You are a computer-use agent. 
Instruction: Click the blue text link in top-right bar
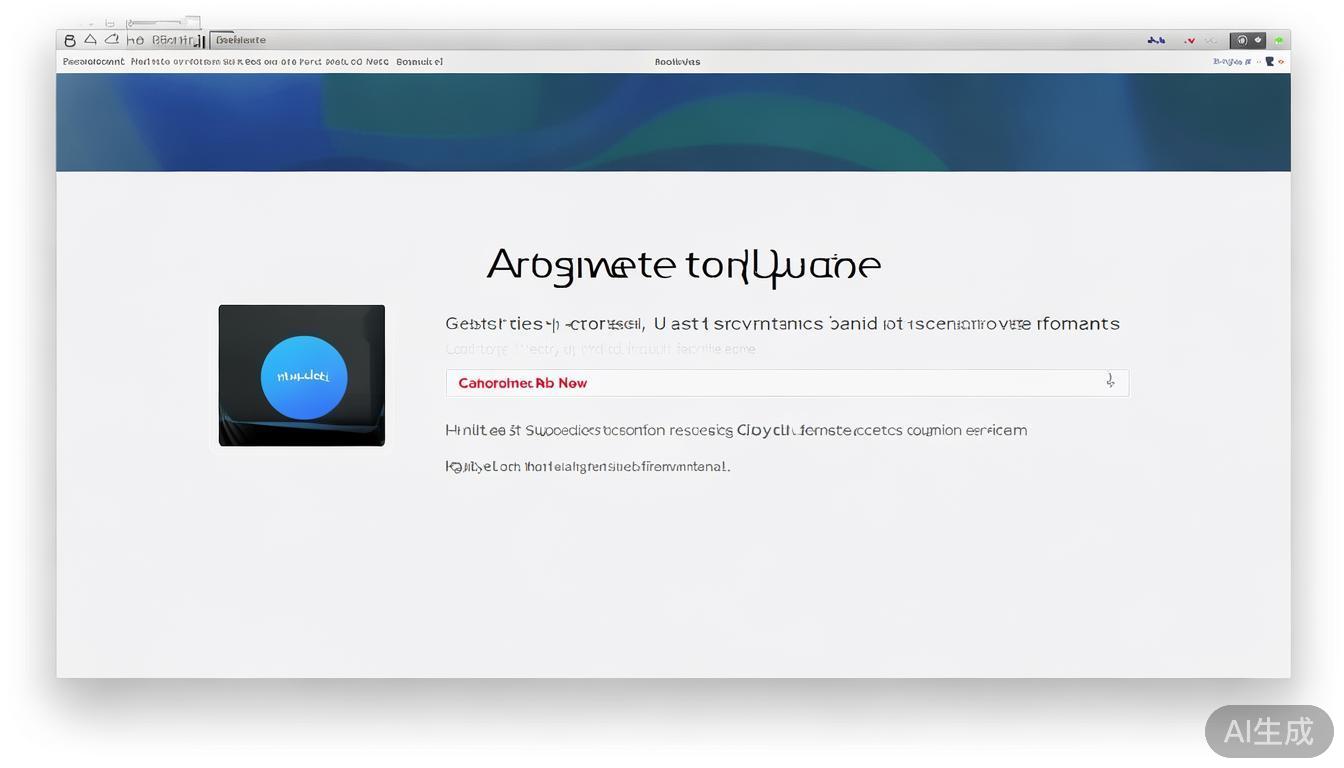click(x=1229, y=62)
